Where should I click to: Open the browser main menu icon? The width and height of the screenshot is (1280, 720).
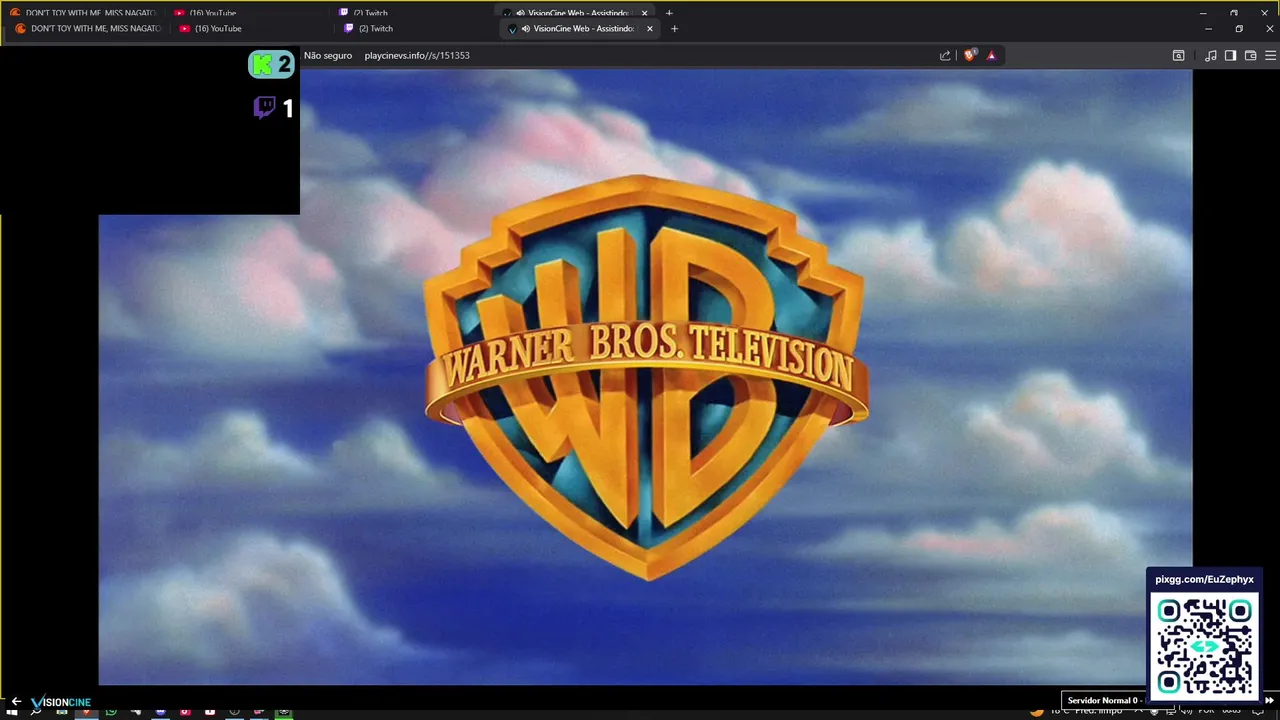coord(1270,56)
